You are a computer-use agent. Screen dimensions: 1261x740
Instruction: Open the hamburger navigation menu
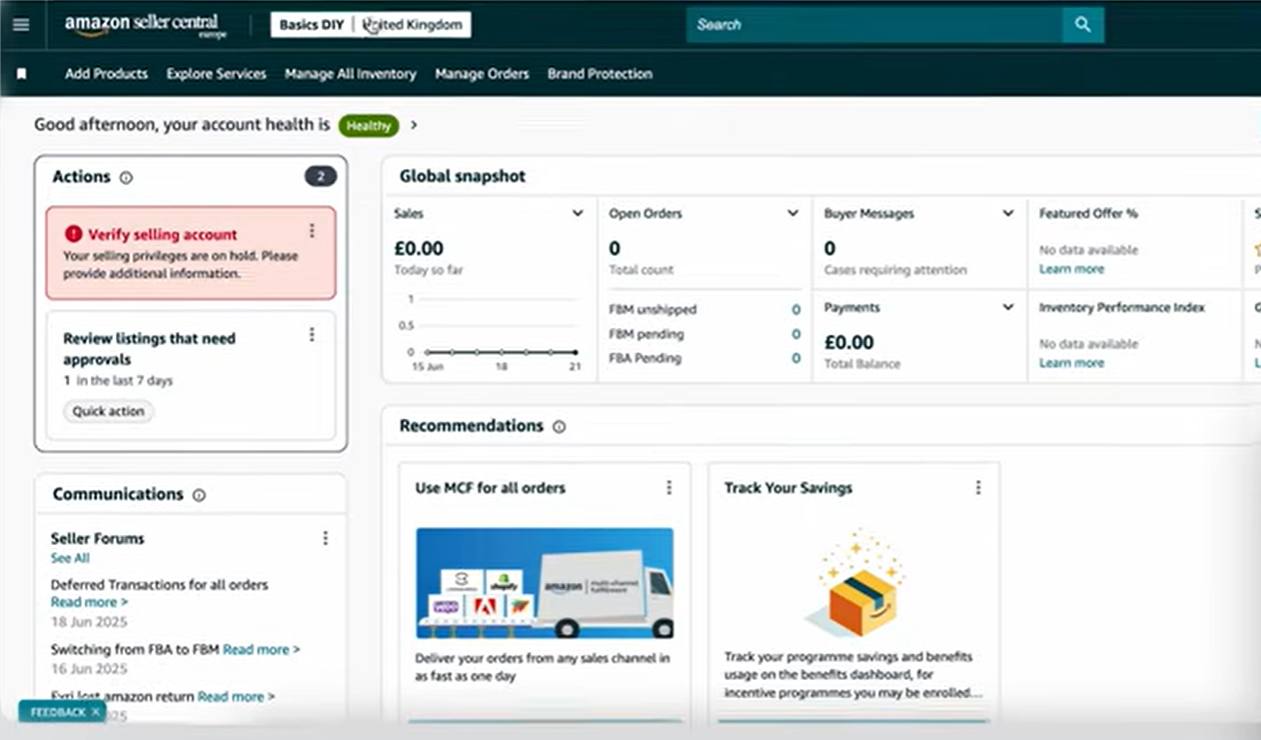coord(21,25)
